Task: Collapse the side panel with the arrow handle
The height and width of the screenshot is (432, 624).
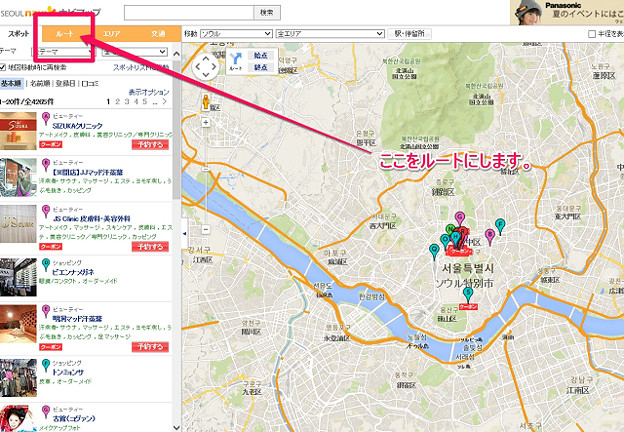Action: coord(185,234)
